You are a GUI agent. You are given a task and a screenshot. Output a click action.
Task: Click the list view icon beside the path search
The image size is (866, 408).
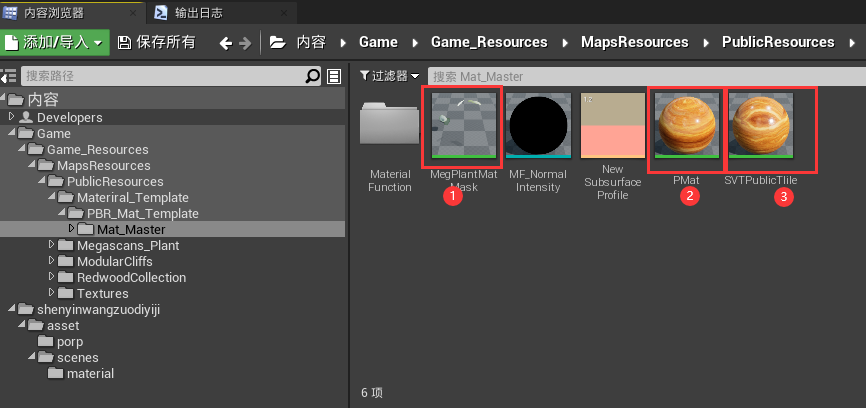334,76
